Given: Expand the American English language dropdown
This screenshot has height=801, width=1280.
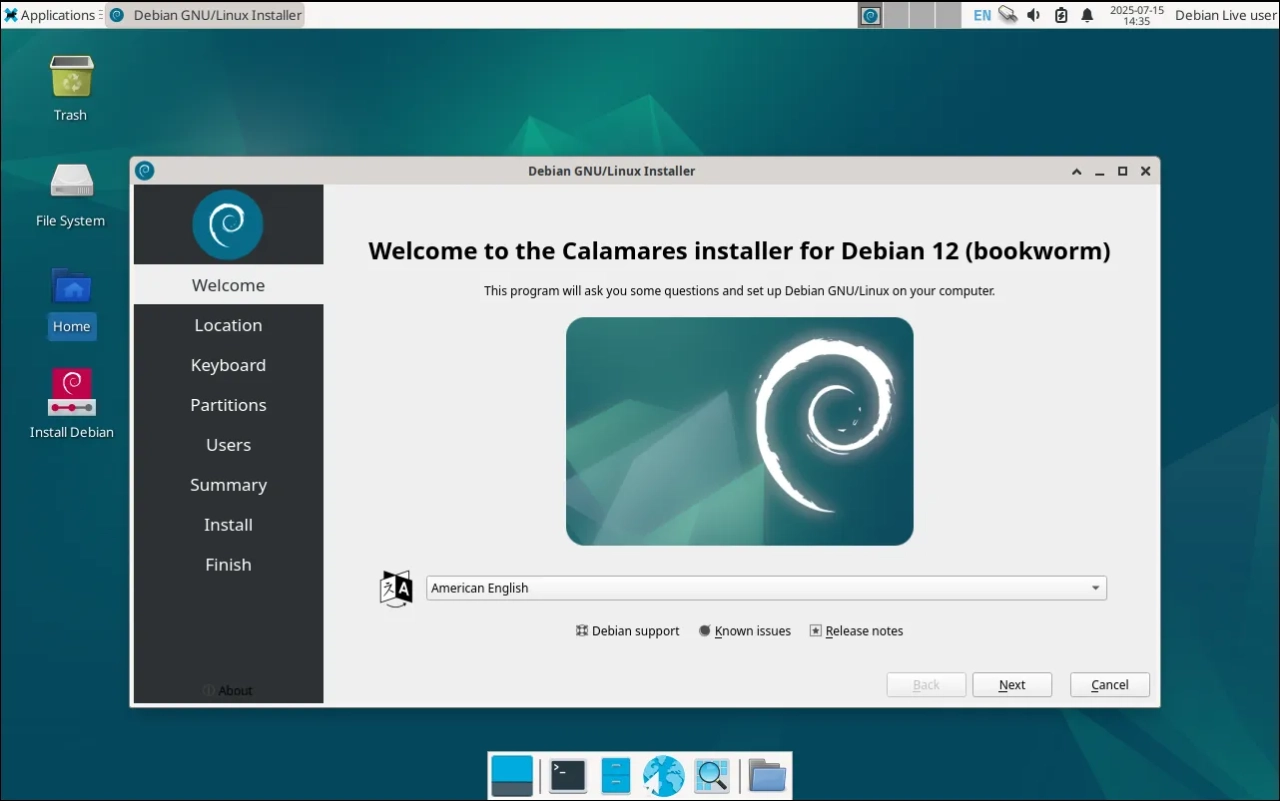Looking at the screenshot, I should coord(766,588).
